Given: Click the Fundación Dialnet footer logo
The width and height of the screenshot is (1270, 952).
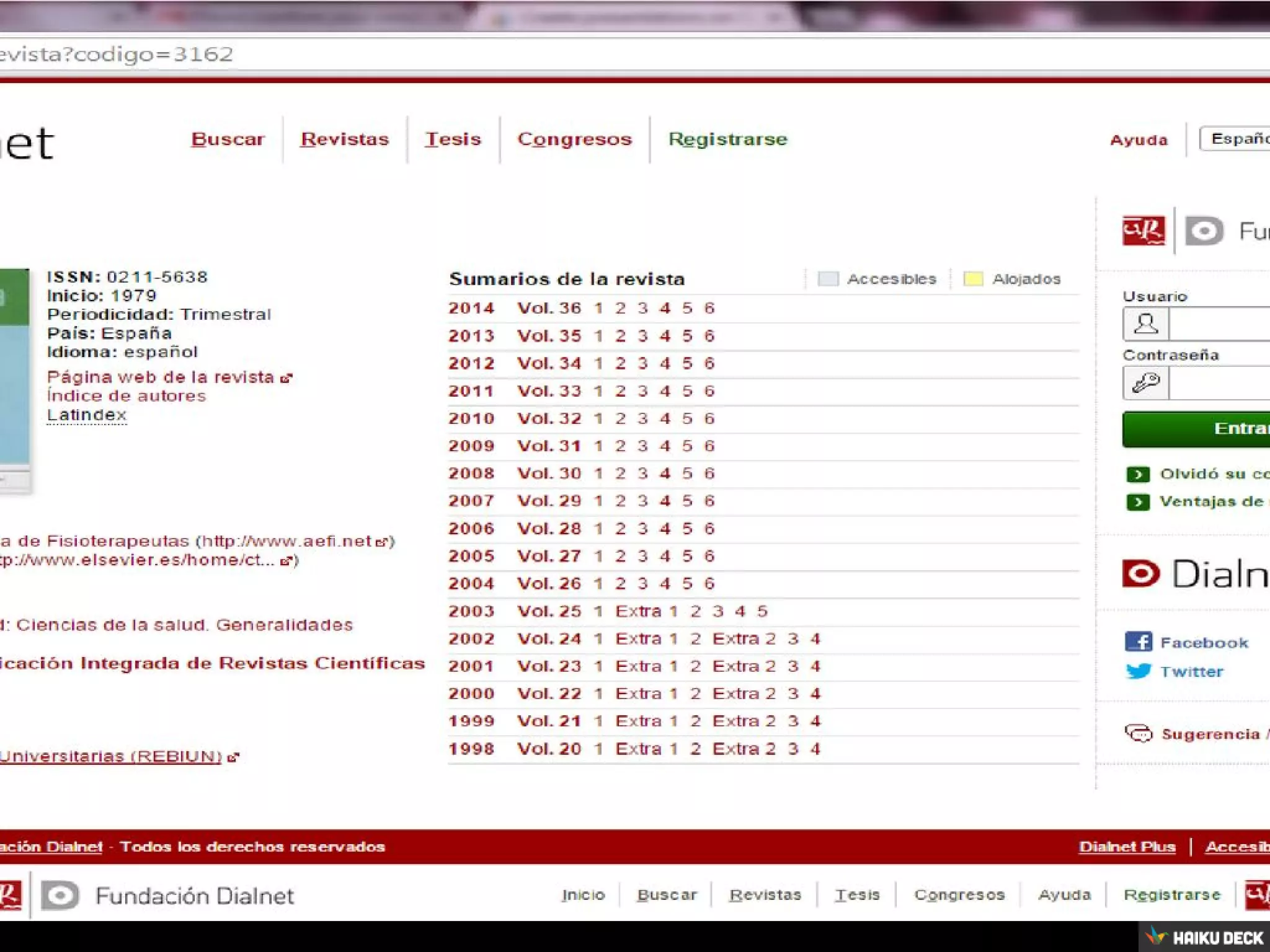Looking at the screenshot, I should coord(60,896).
